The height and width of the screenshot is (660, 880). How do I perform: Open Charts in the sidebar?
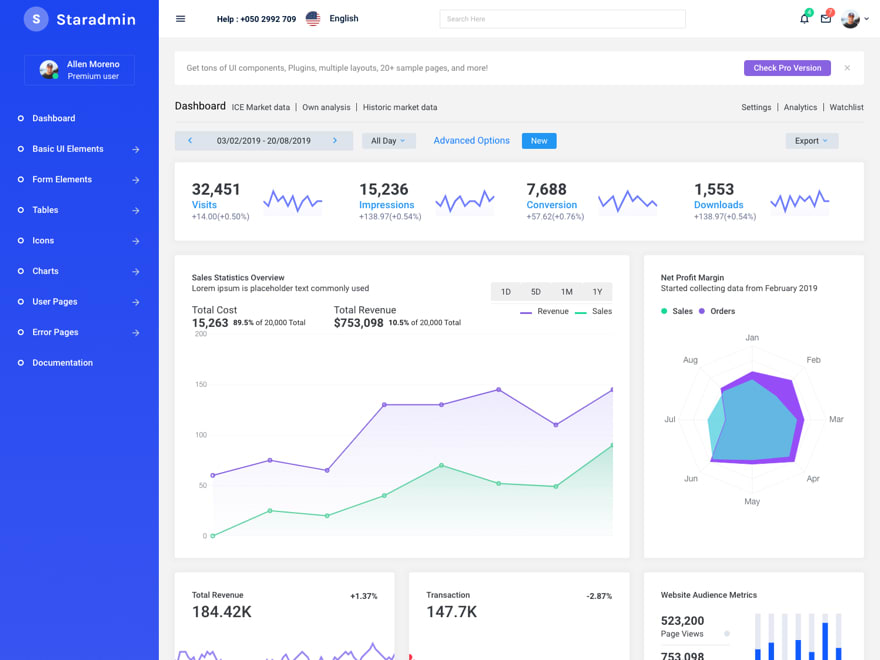point(79,271)
